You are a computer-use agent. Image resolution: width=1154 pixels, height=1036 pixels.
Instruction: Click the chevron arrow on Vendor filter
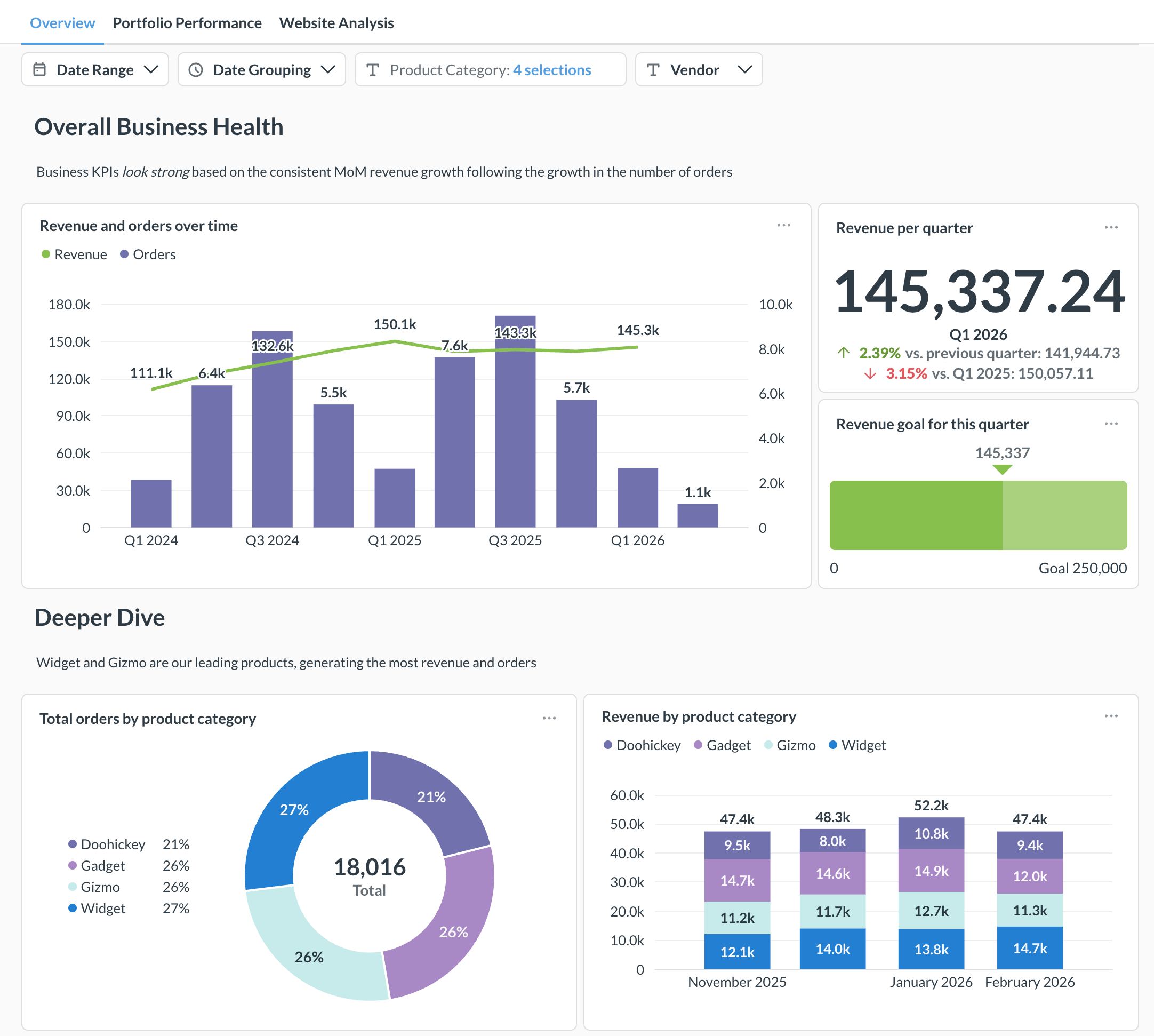pos(745,69)
